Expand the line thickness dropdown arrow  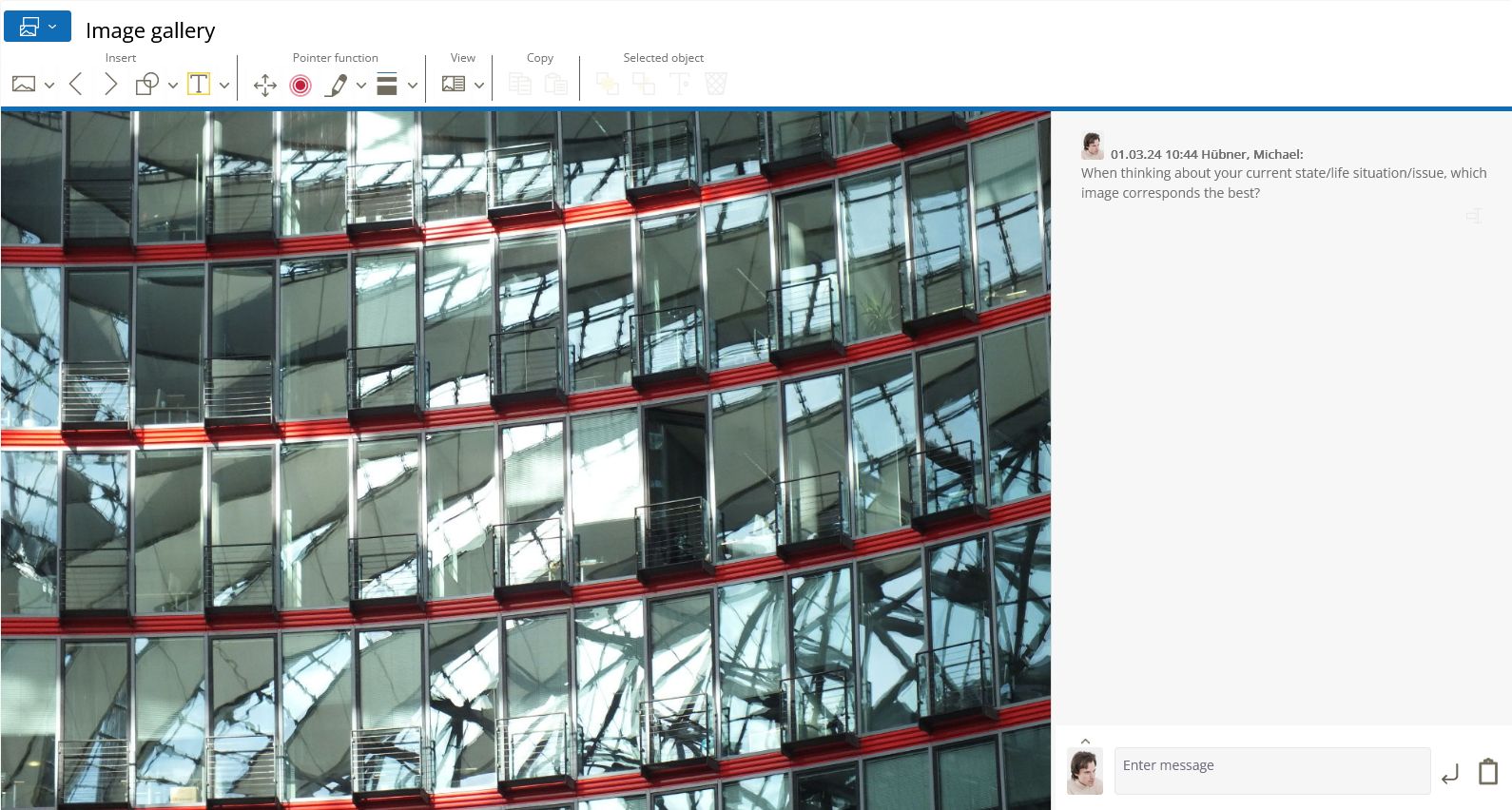413,86
